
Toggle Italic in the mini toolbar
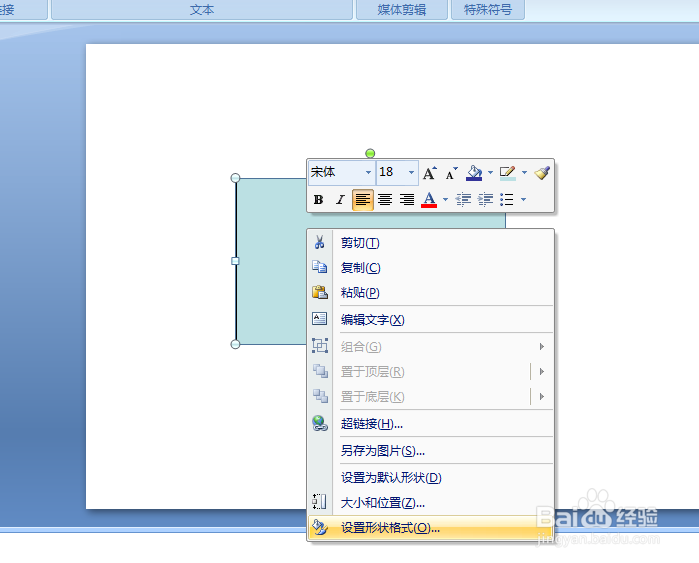pos(340,200)
